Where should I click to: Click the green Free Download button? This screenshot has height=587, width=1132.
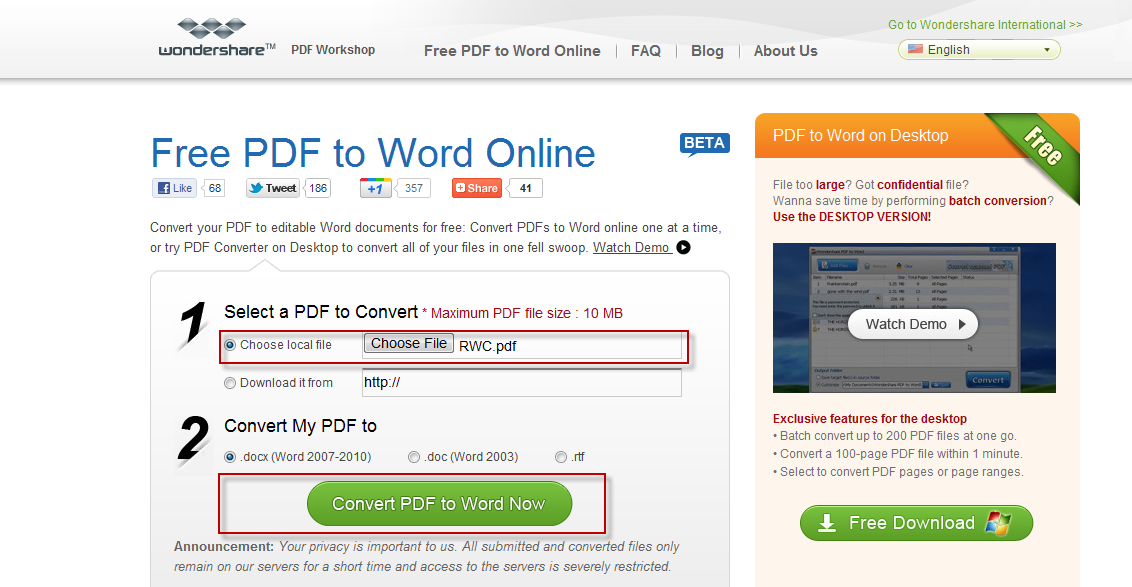click(x=916, y=523)
